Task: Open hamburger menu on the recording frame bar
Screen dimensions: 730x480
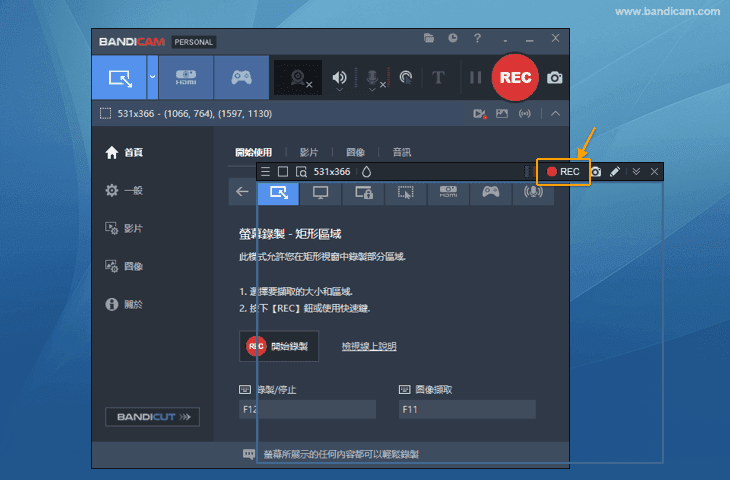Action: (265, 172)
